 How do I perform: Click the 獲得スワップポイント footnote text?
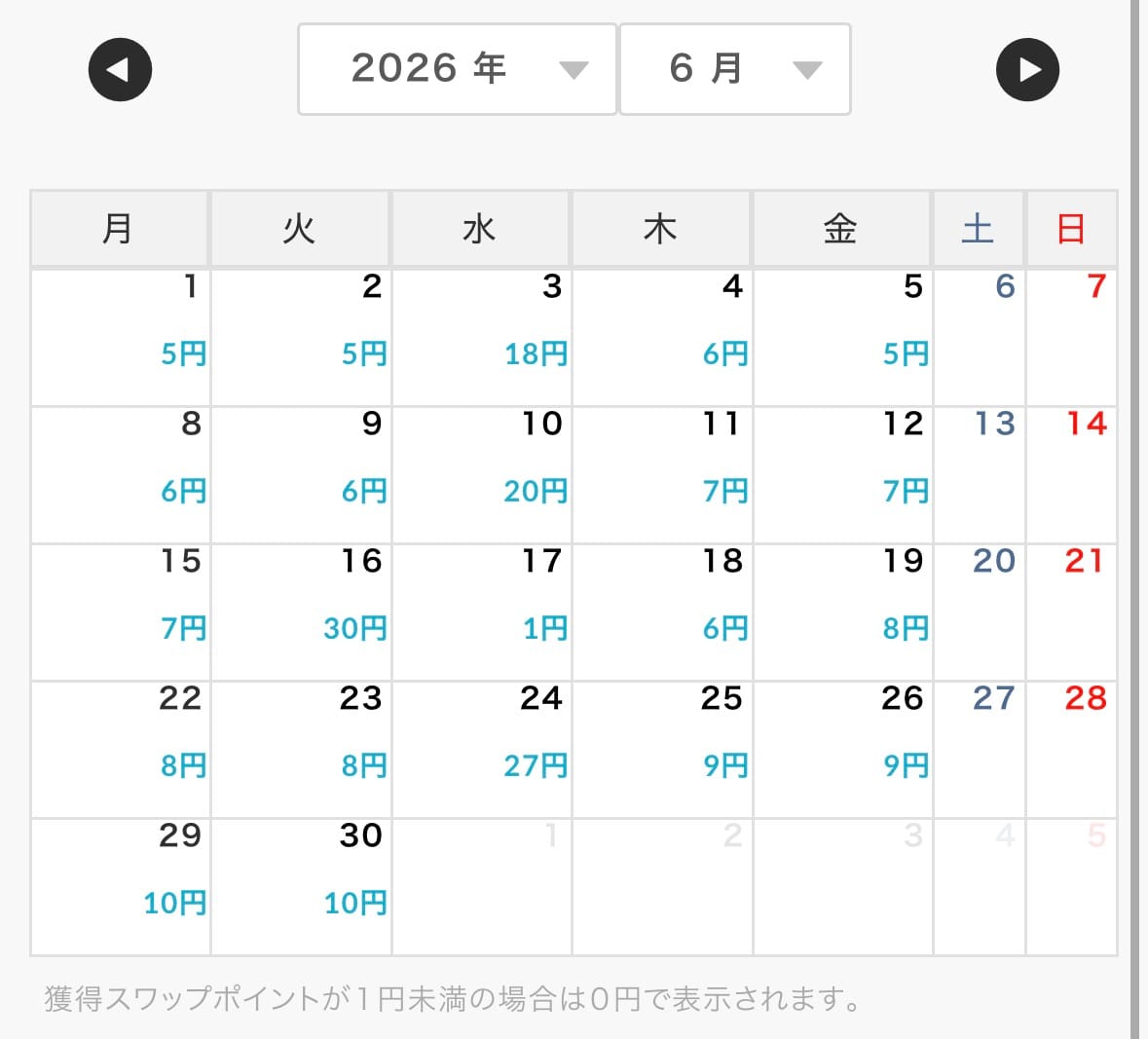pos(453,999)
